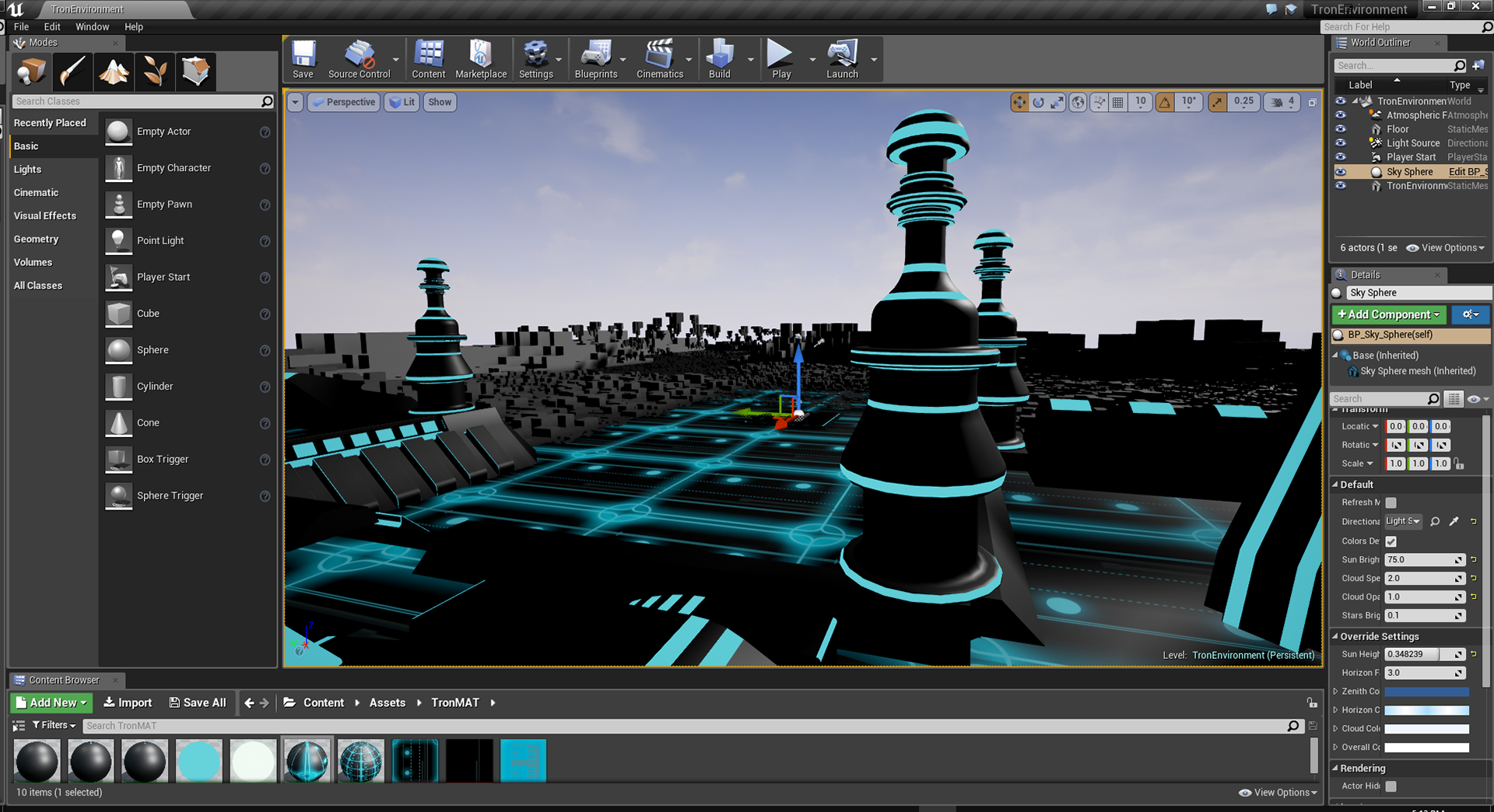Click the Play toolbar icon
This screenshot has height=812, width=1494.
coord(781,59)
